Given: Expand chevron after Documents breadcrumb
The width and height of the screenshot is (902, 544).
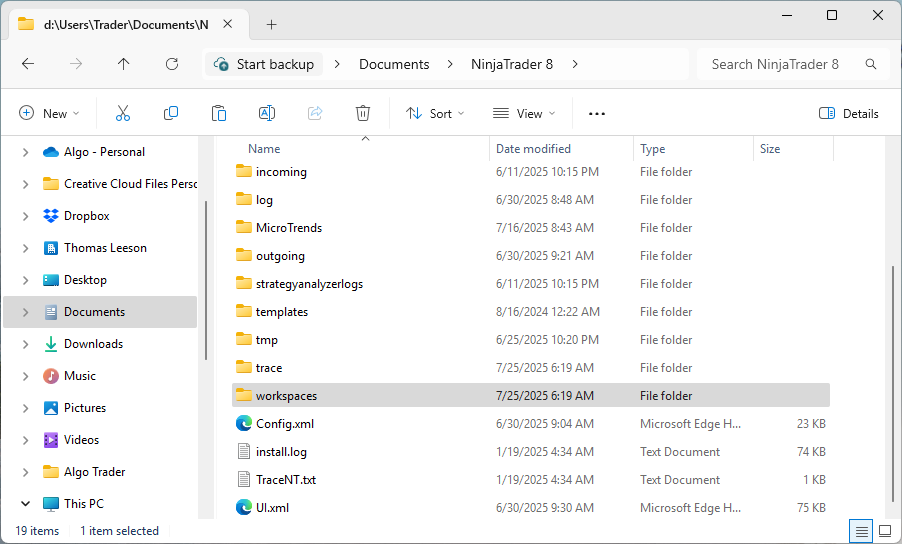Looking at the screenshot, I should (450, 64).
